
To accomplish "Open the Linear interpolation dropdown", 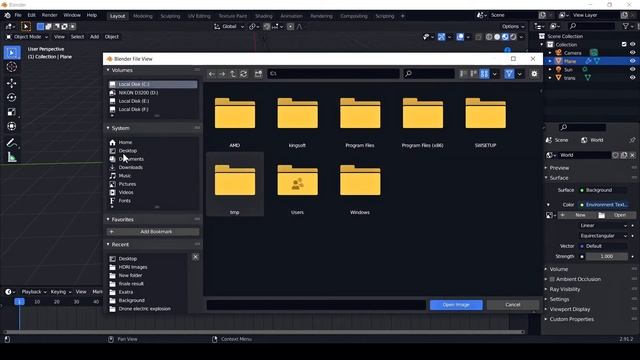I will 603,225.
